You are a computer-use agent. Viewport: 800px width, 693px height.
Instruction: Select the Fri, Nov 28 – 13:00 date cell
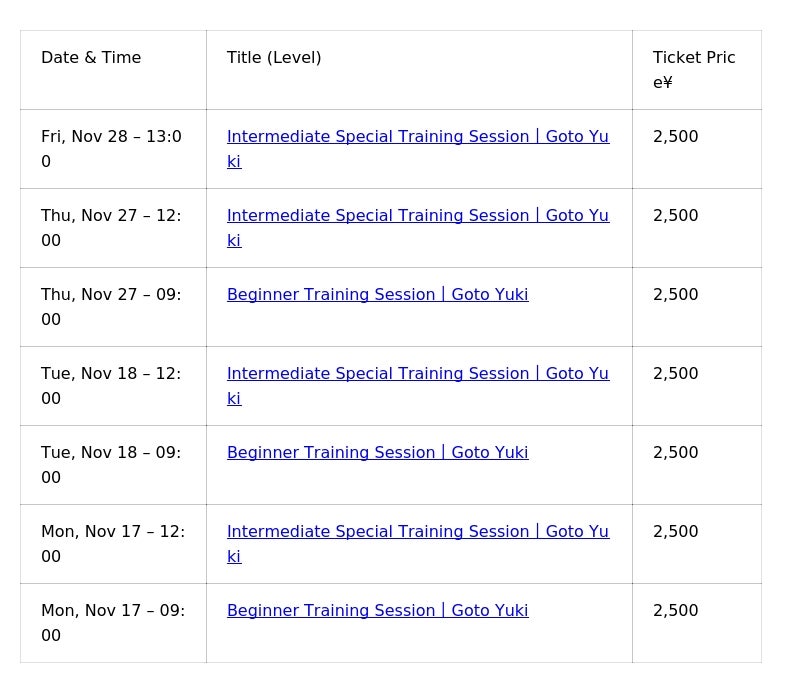[x=111, y=149]
